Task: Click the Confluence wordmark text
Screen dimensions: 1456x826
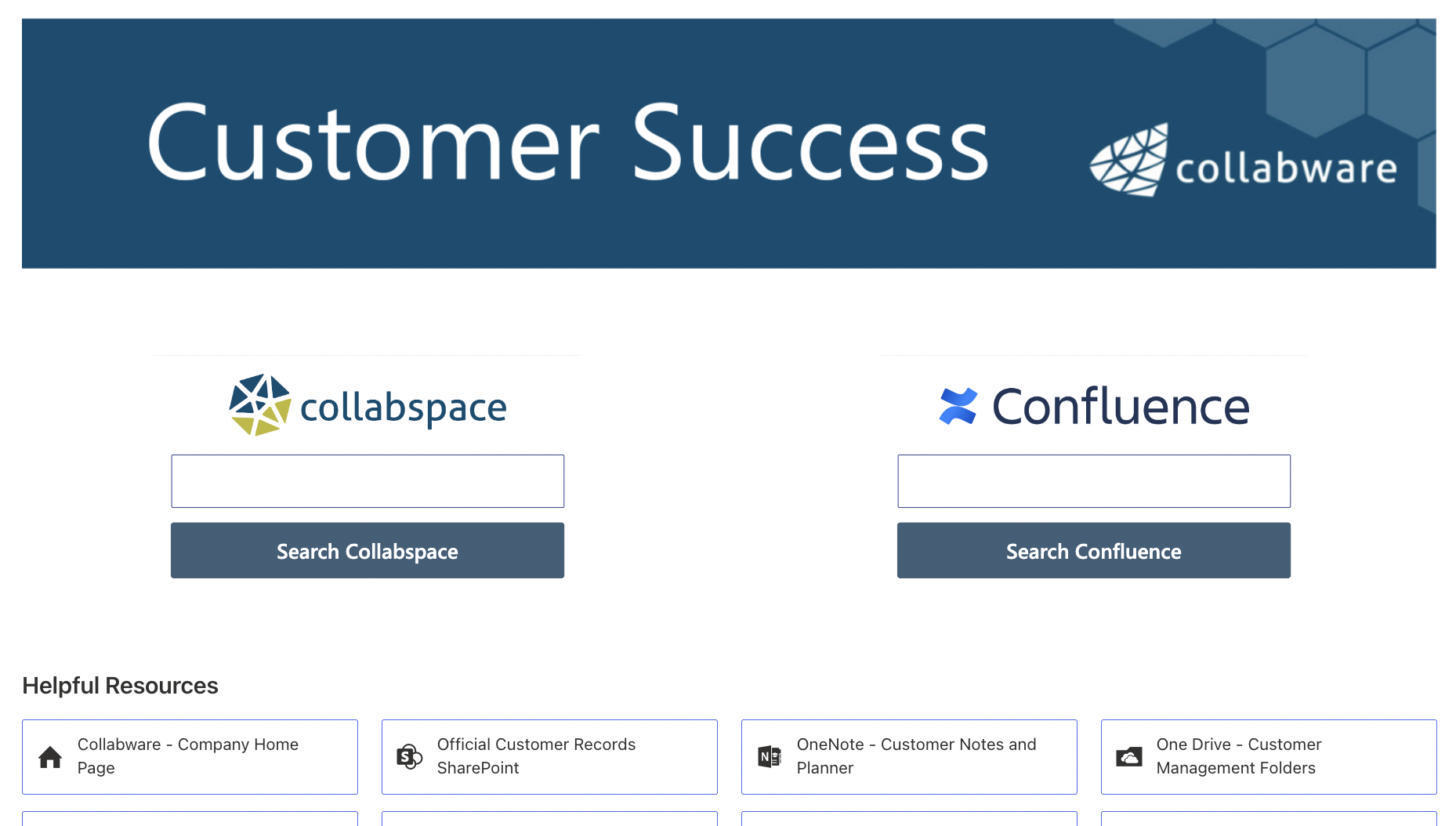Action: (x=1119, y=405)
